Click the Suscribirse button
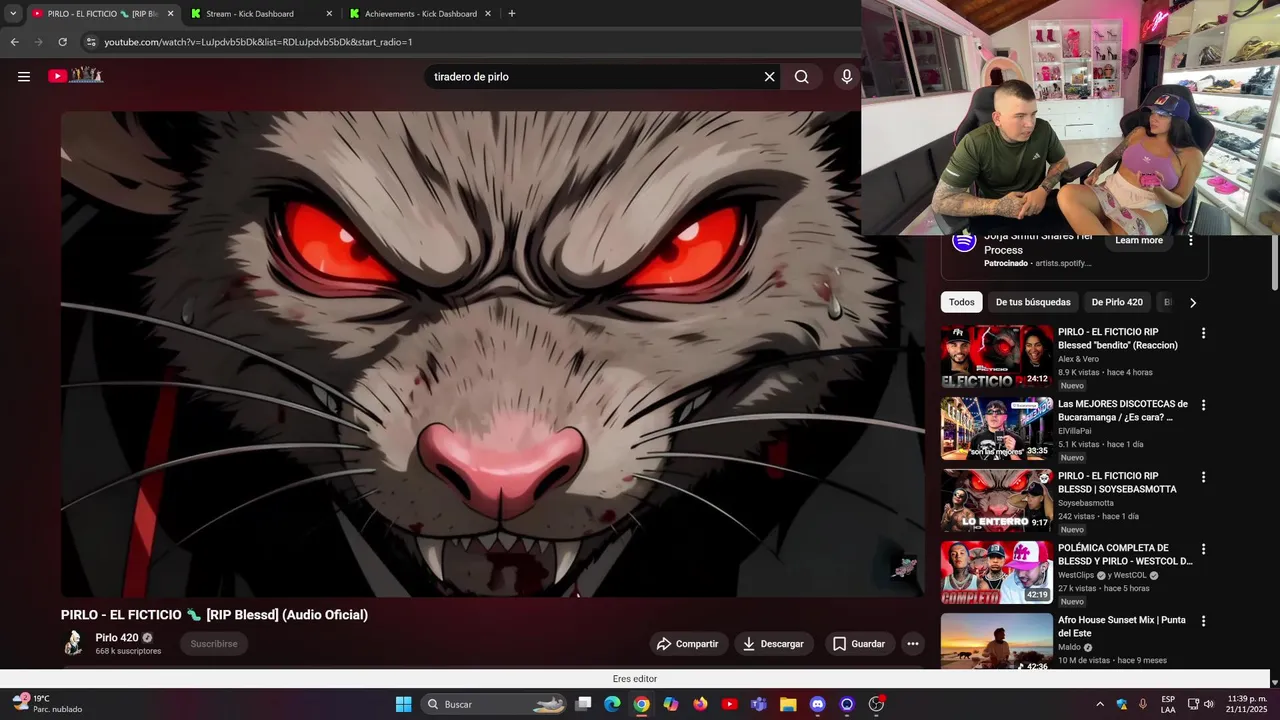The image size is (1280, 720). 214,644
